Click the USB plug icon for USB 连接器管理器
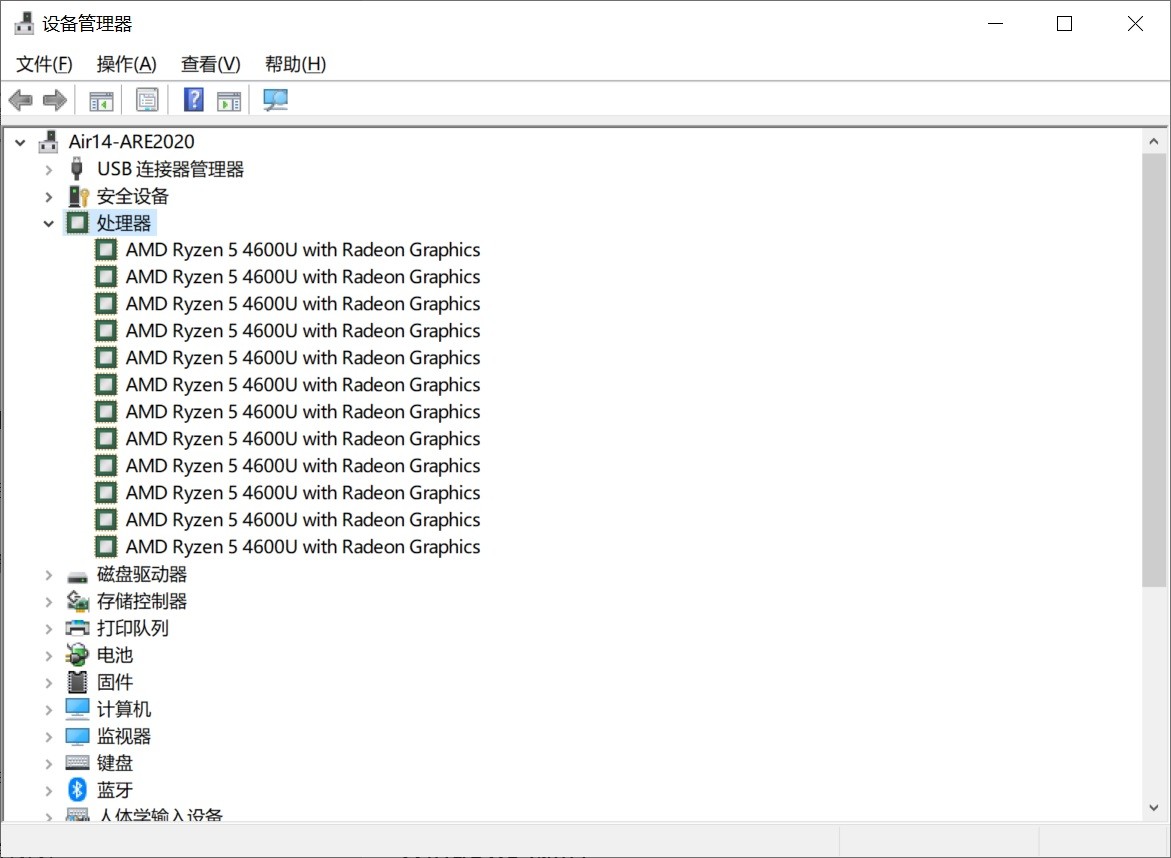This screenshot has height=858, width=1171. tap(76, 169)
